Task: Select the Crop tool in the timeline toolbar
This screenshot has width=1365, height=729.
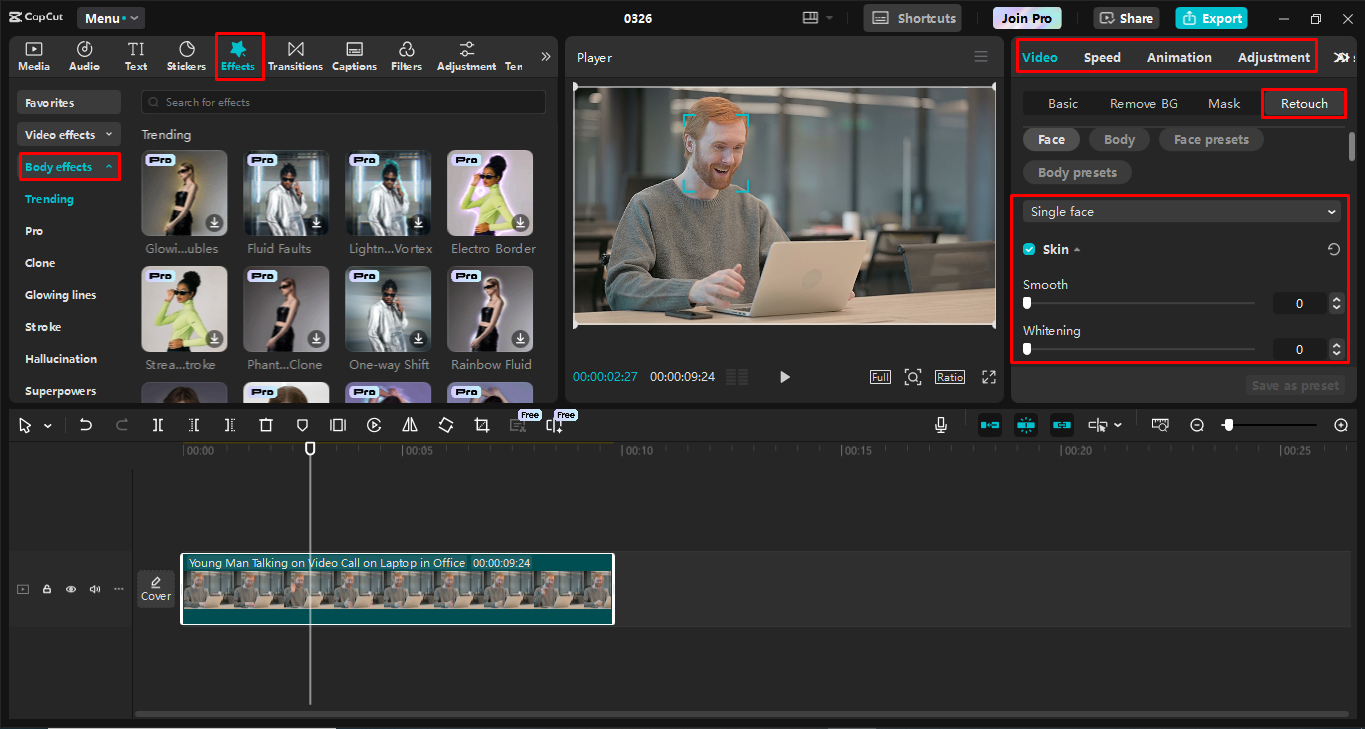Action: tap(481, 424)
